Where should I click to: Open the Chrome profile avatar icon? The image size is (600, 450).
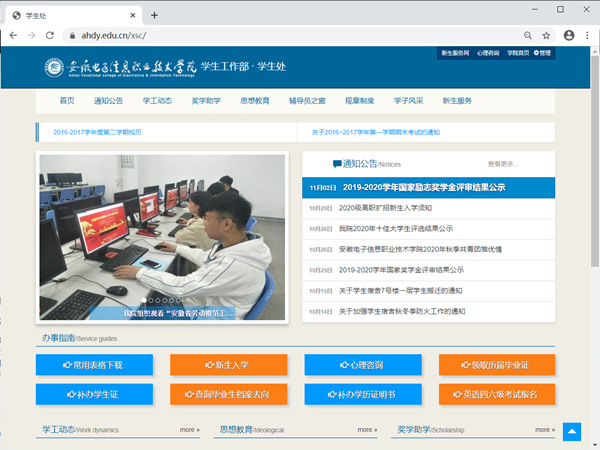[567, 35]
